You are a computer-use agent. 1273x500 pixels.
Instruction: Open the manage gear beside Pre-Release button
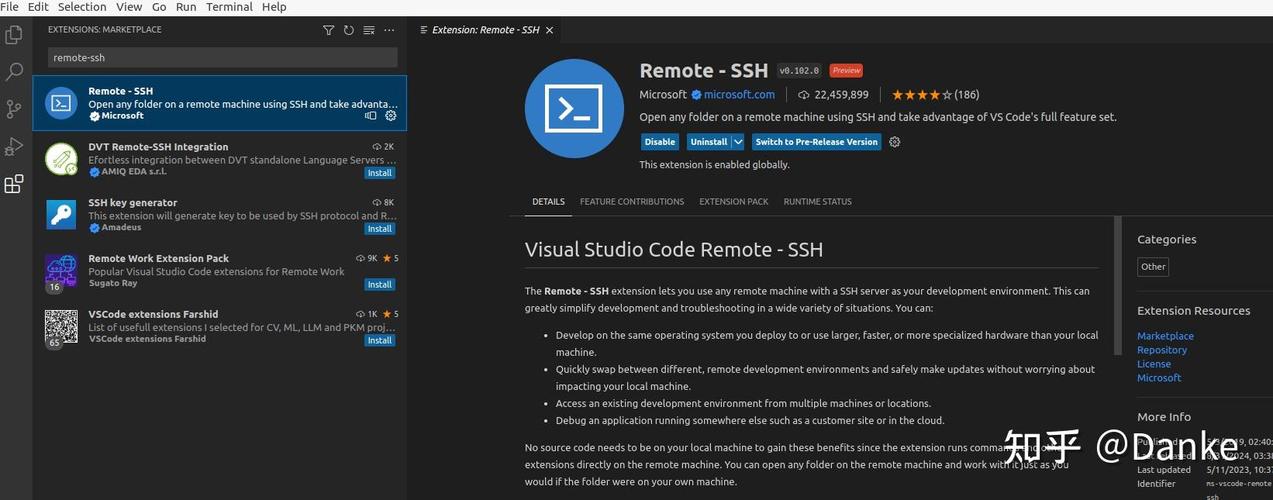[x=895, y=142]
